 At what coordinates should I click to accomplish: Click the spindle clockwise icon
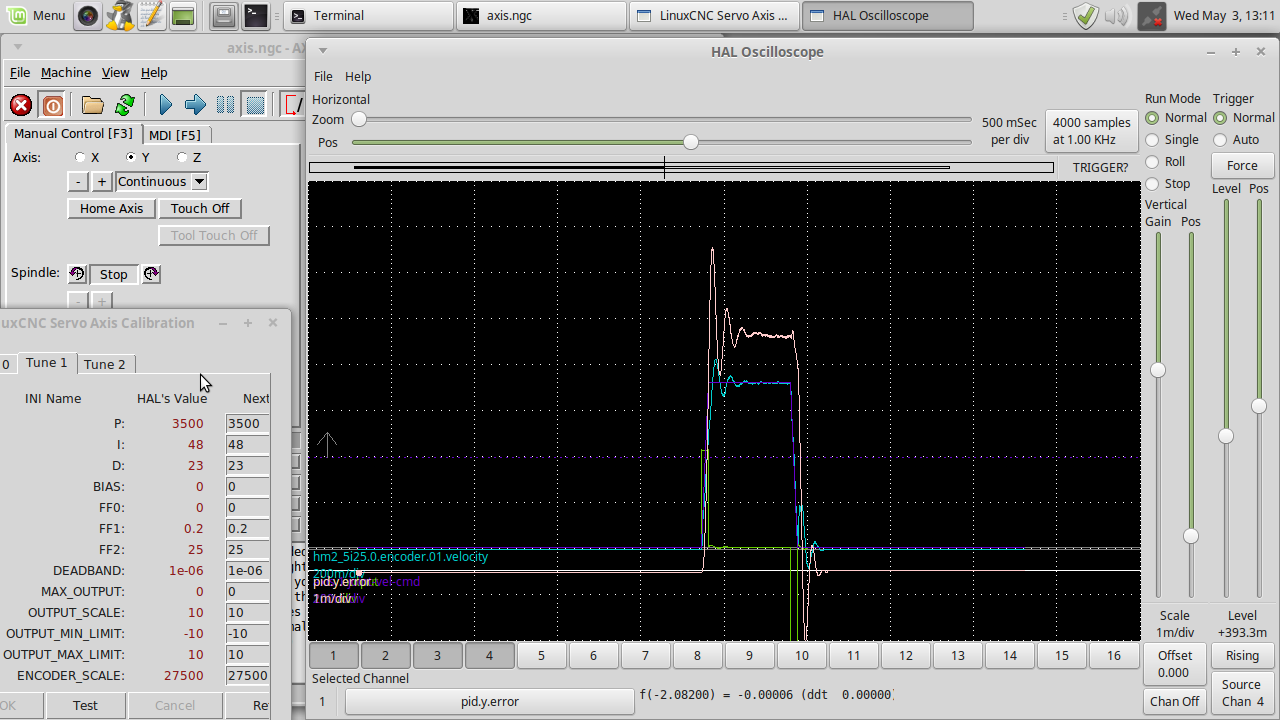tap(151, 274)
